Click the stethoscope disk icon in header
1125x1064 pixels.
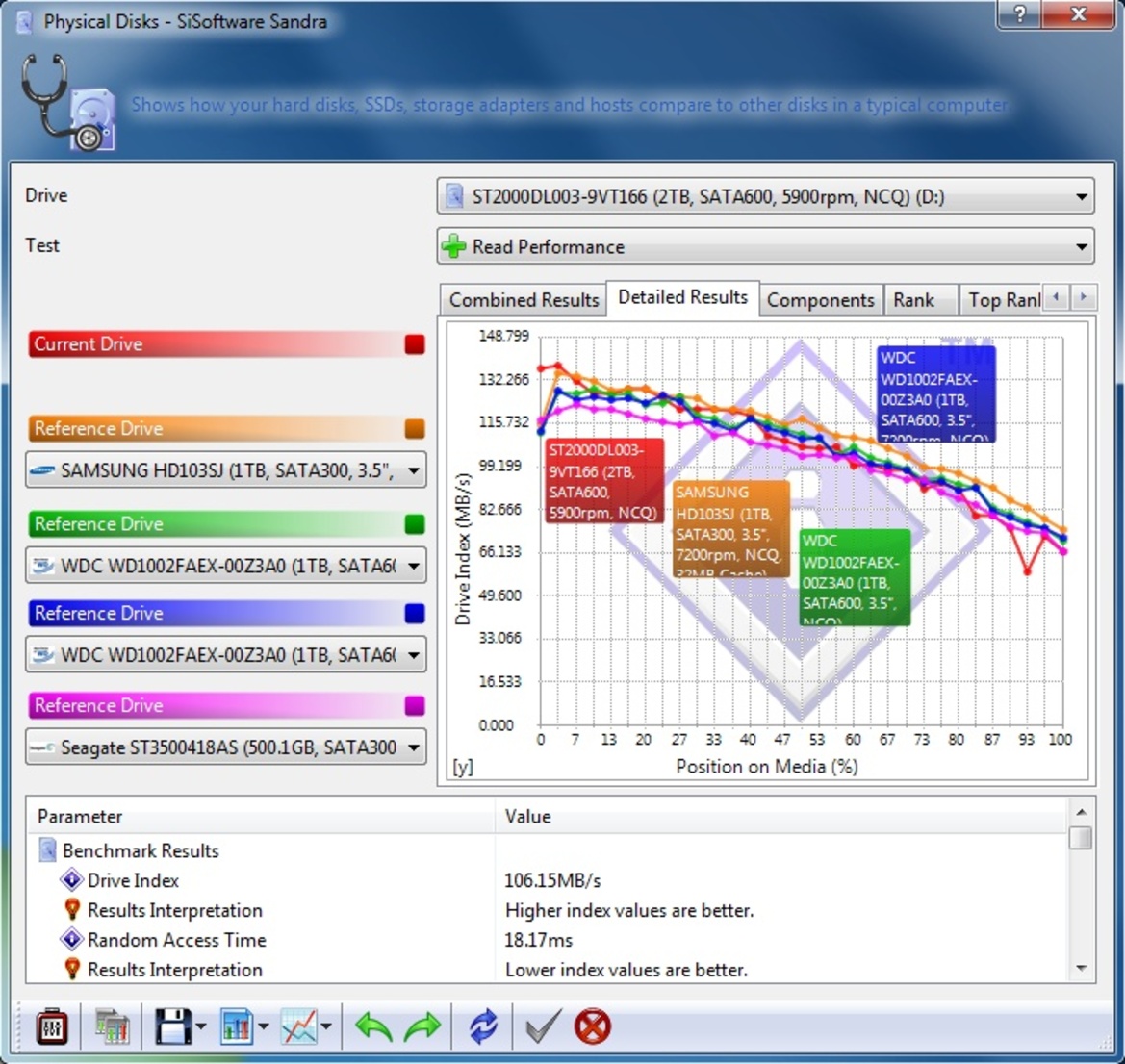coord(68,103)
